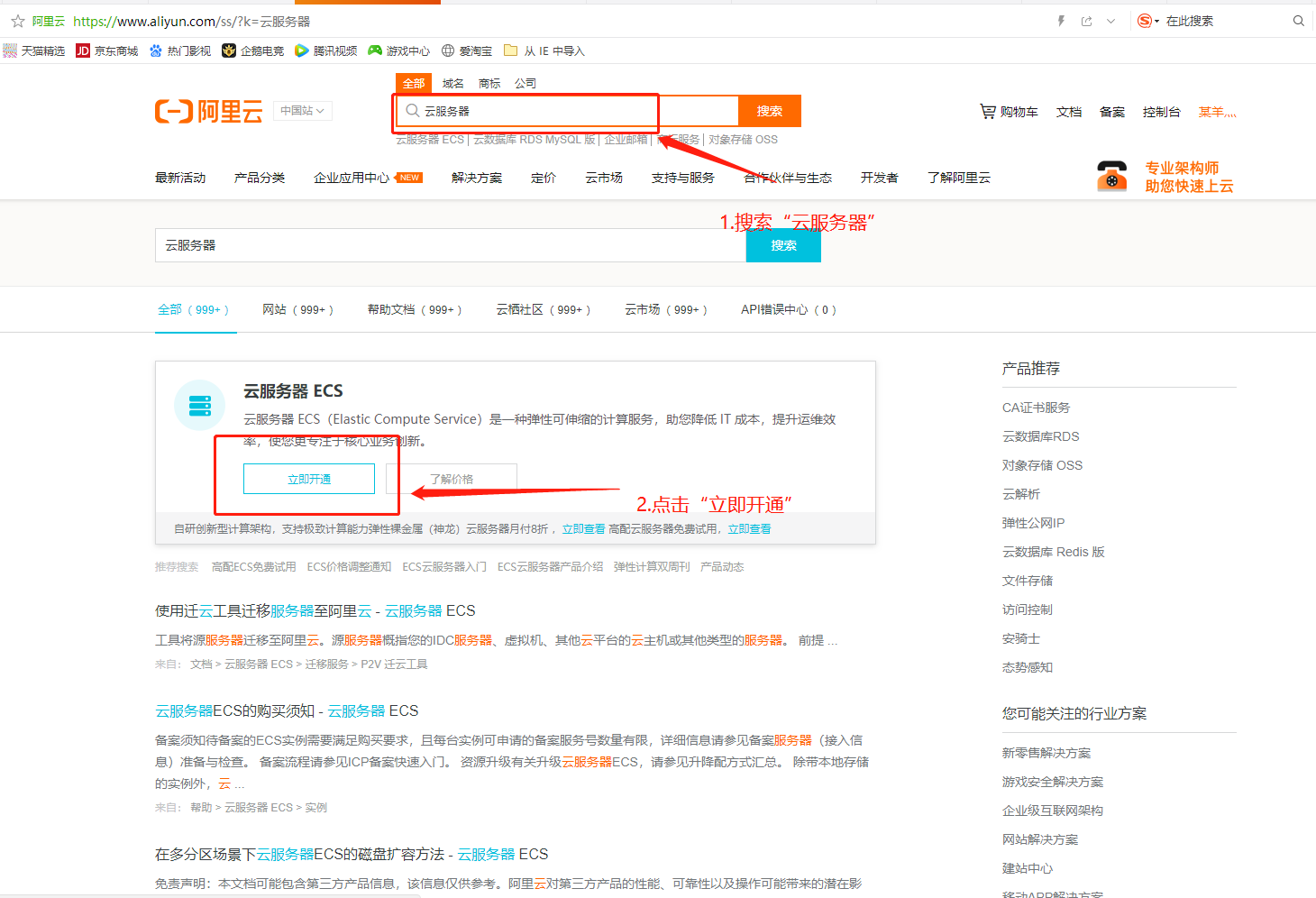Screen dimensions: 1316x898
Task: Open the 解决方案 nav menu
Action: pos(477,178)
